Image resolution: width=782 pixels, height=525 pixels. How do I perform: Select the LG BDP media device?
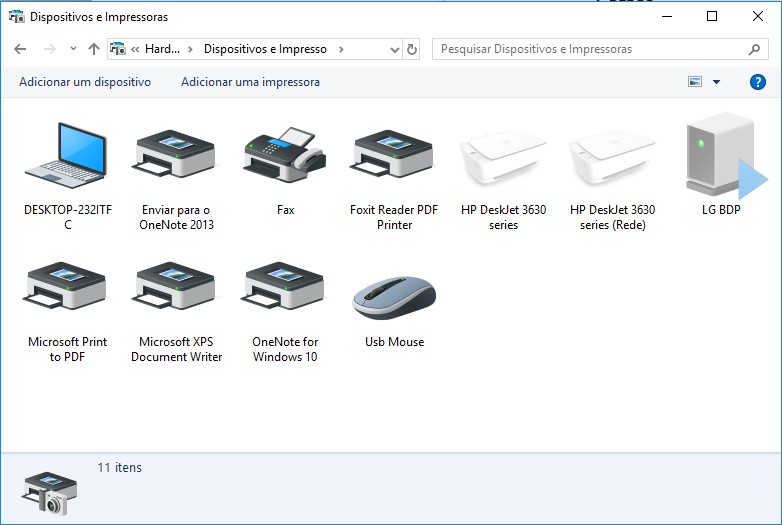pyautogui.click(x=721, y=165)
